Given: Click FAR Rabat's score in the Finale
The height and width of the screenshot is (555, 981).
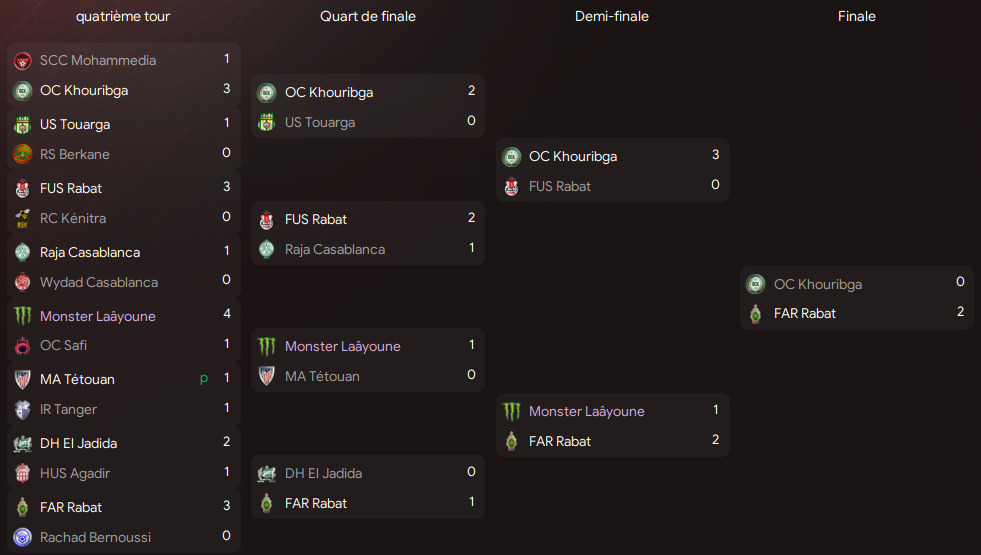Looking at the screenshot, I should point(960,312).
